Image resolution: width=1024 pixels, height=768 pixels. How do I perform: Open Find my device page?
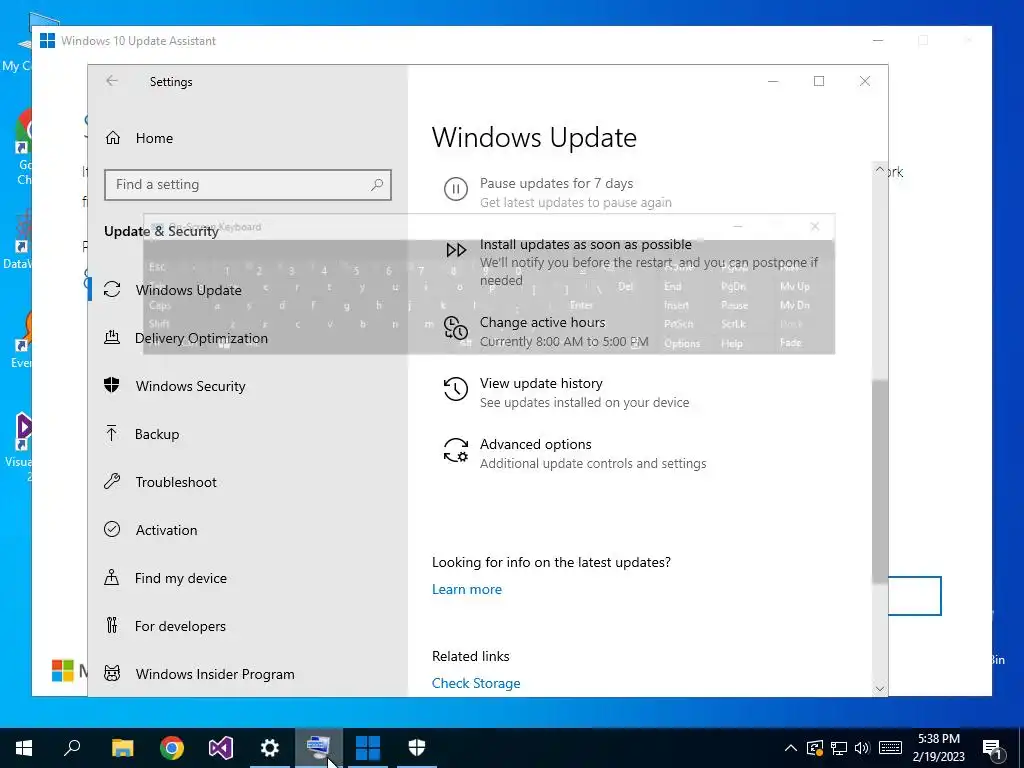(x=248, y=578)
